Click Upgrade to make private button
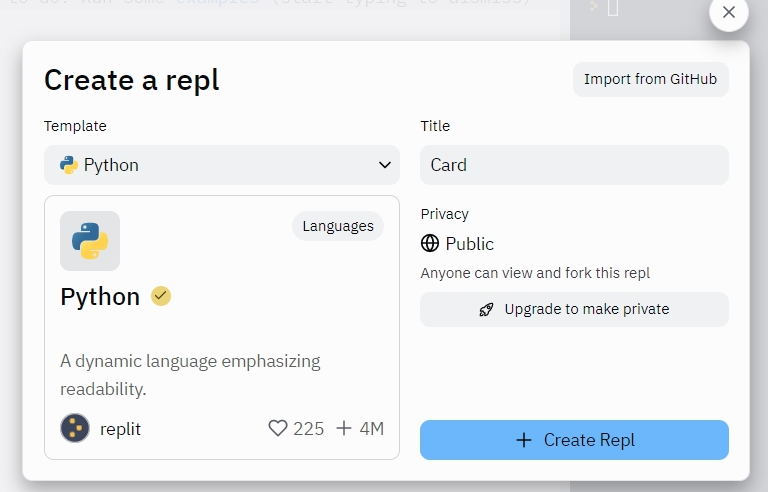Screen dimensions: 768x492 574,309
